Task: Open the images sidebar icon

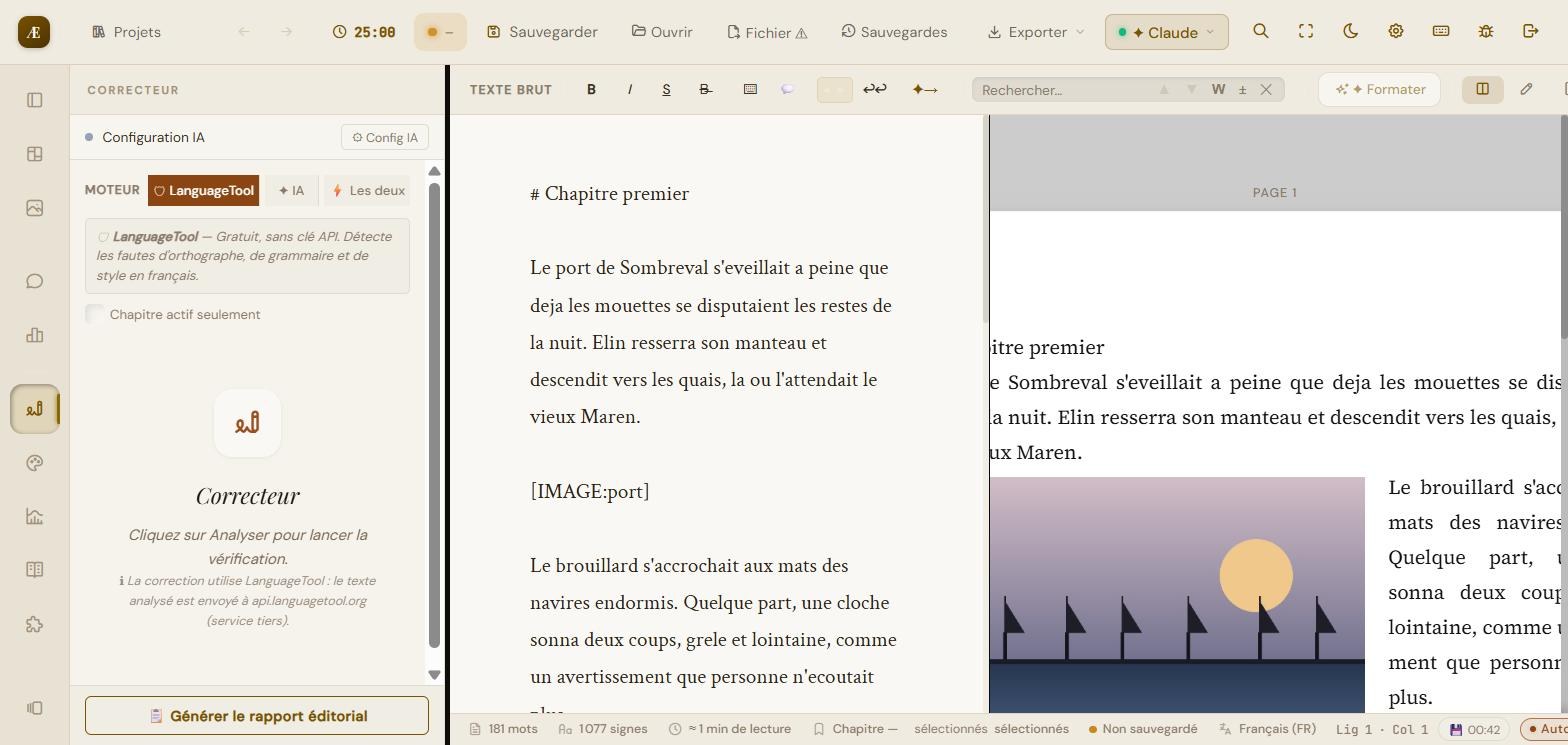Action: [35, 208]
